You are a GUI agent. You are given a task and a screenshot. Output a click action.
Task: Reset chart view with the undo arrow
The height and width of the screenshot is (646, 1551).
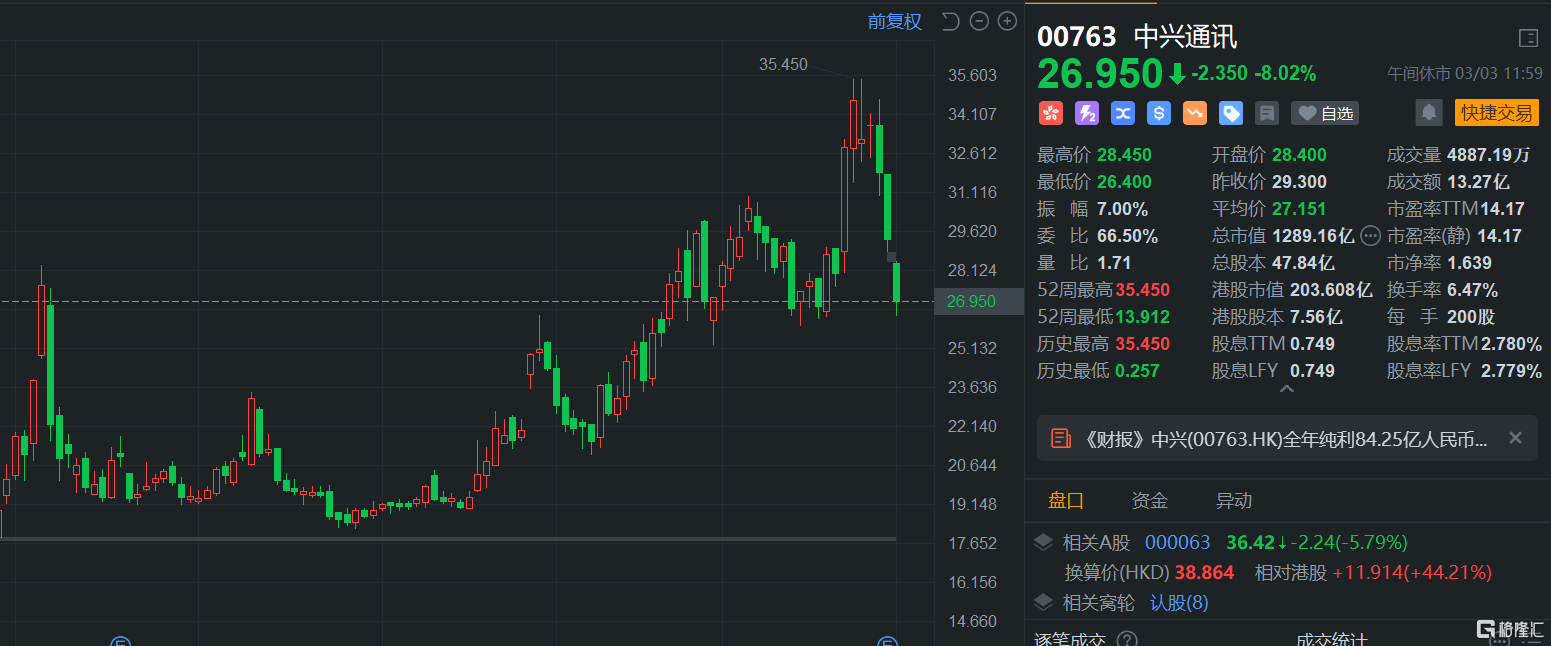[x=951, y=21]
